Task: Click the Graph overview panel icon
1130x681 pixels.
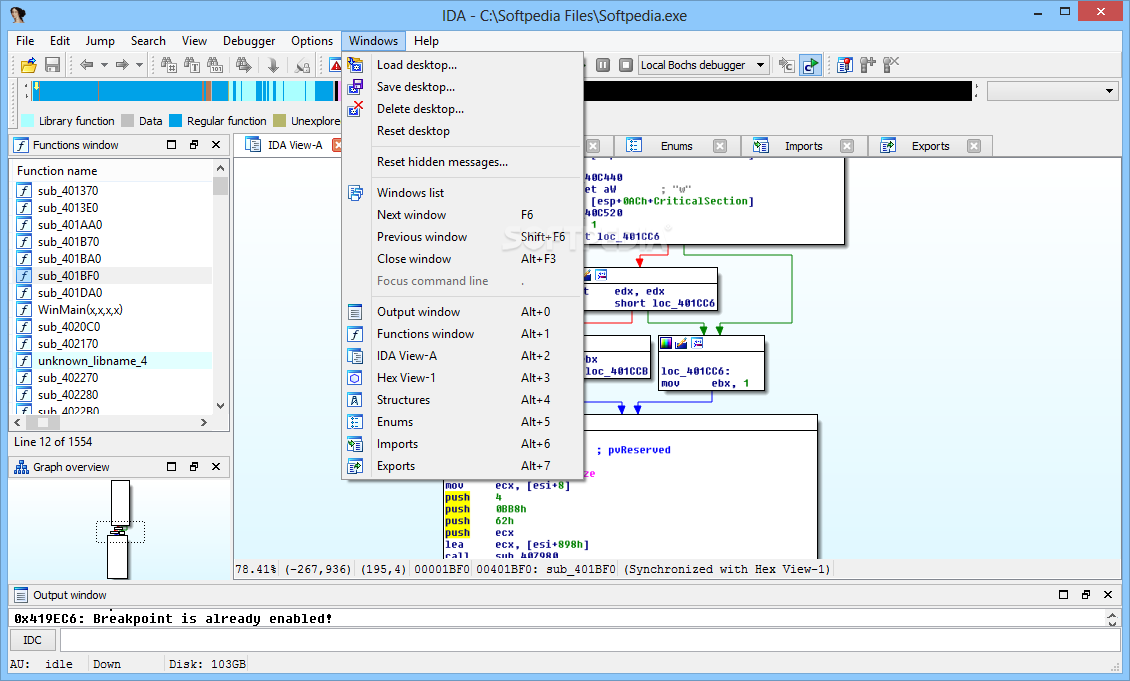Action: point(22,467)
